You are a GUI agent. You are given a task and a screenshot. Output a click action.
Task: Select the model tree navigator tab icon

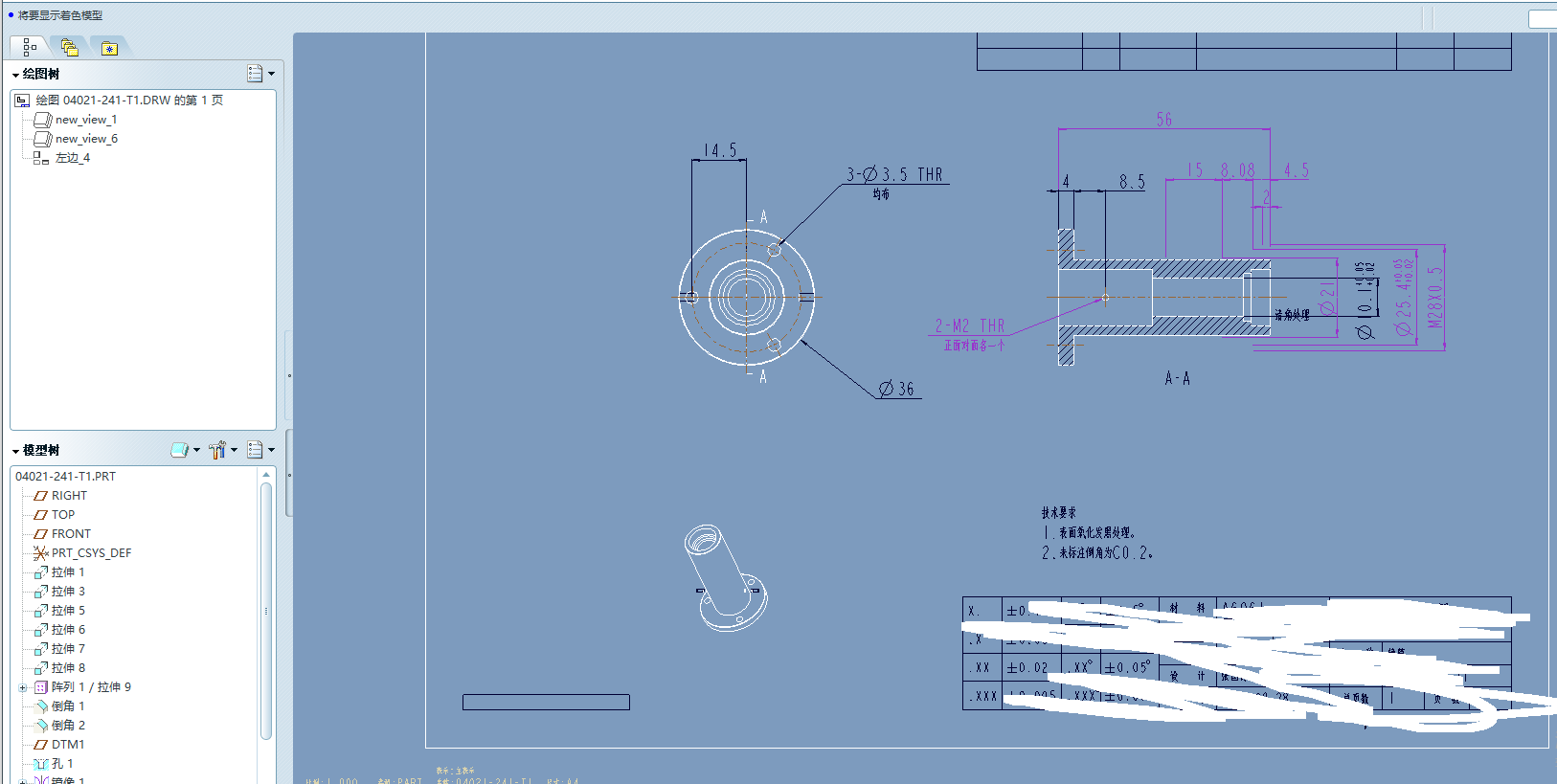point(30,47)
